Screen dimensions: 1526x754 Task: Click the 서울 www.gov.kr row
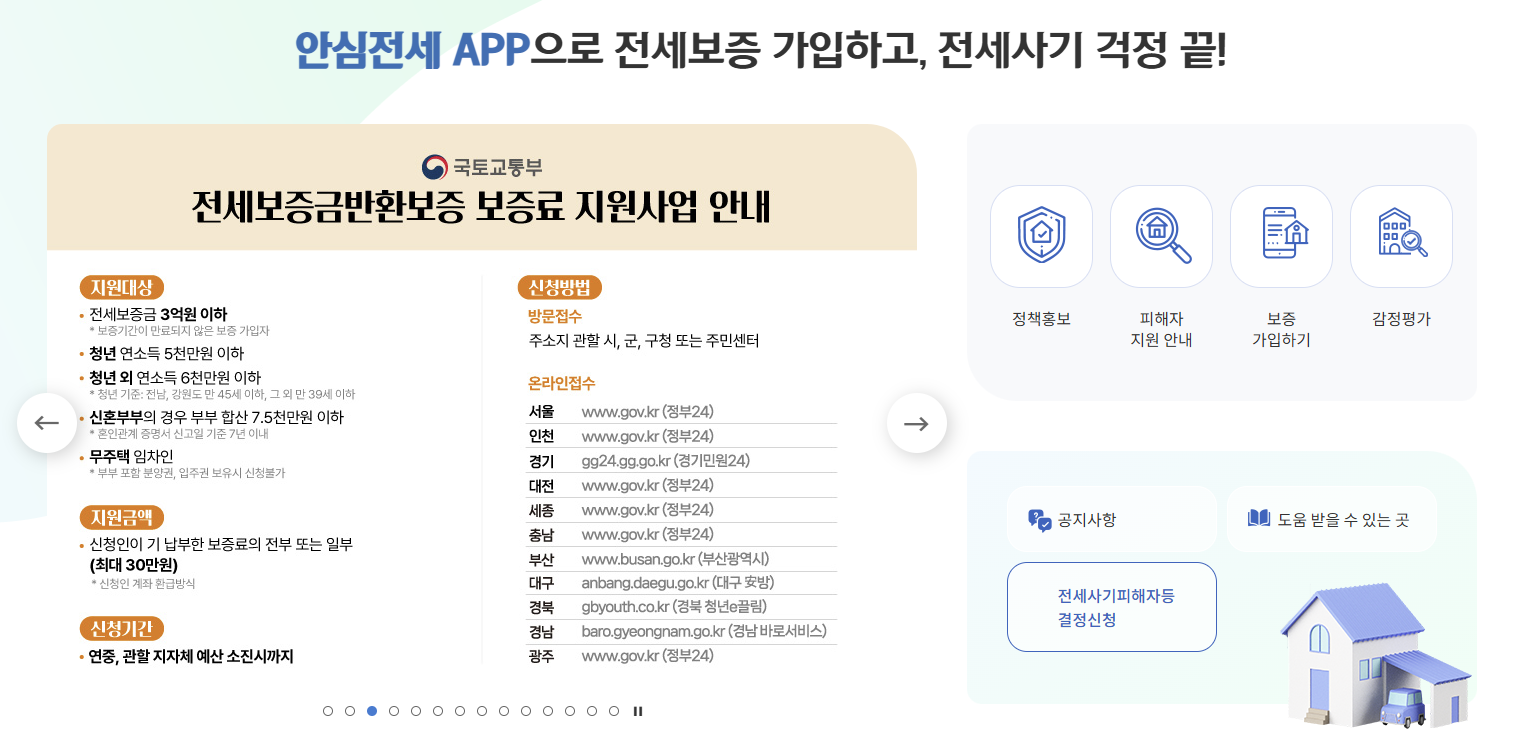682,412
